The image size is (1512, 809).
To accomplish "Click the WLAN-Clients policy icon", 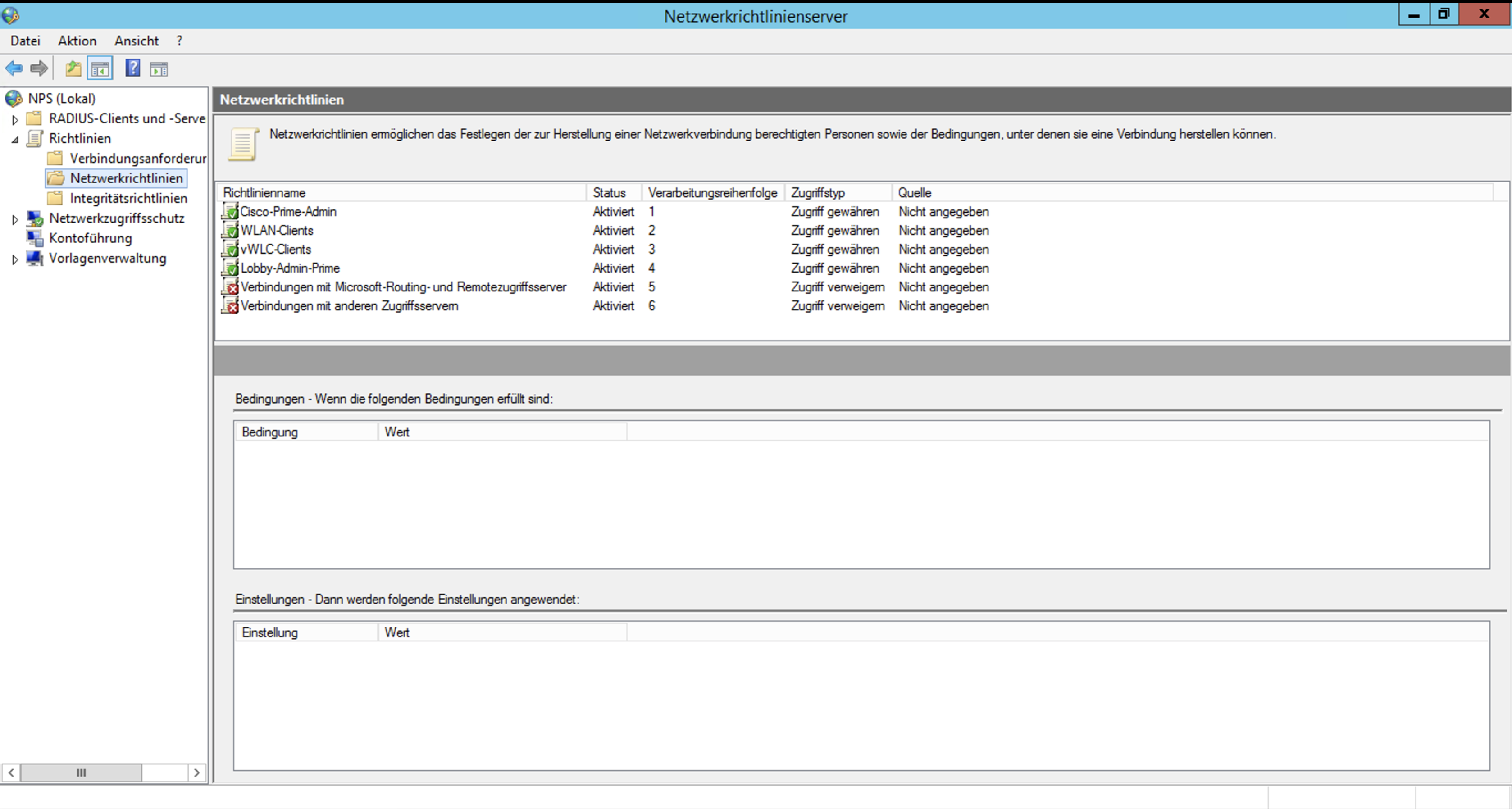I will [x=230, y=230].
